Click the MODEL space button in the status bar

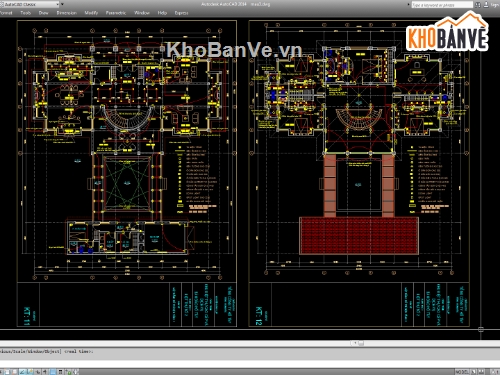point(462,372)
